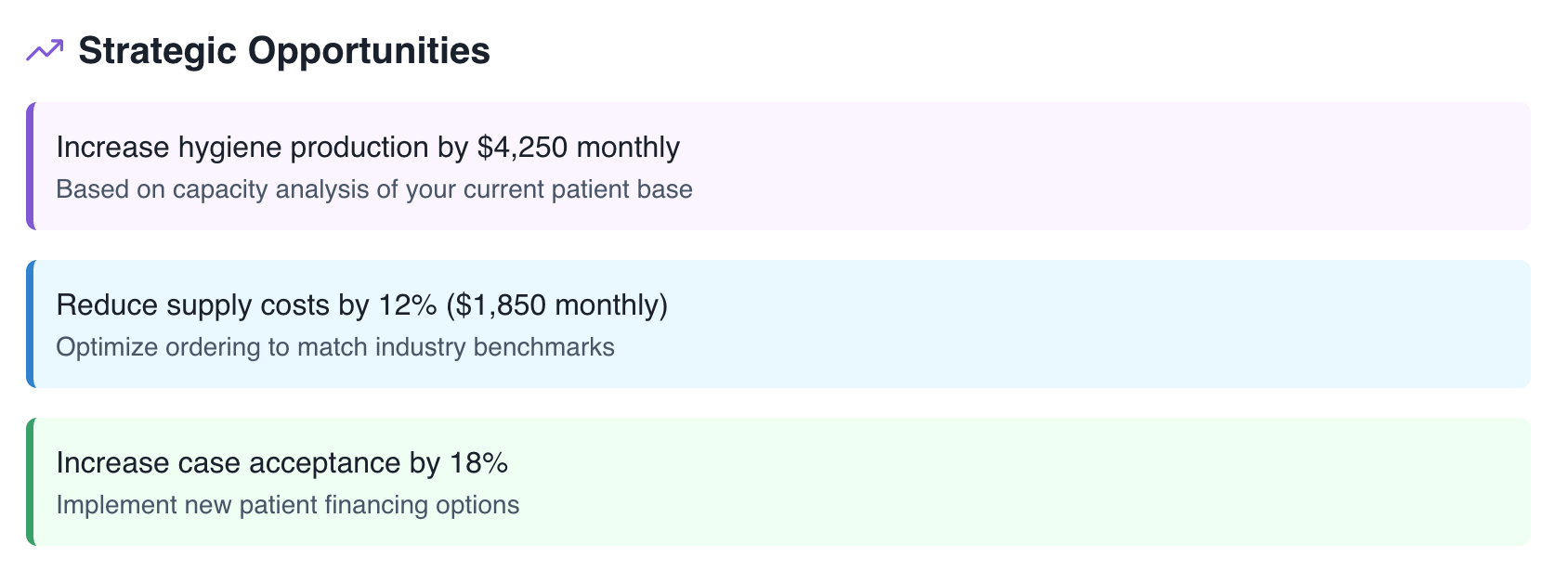The height and width of the screenshot is (583, 1568).
Task: Open the hygiene production opportunity card
Action: tap(778, 166)
